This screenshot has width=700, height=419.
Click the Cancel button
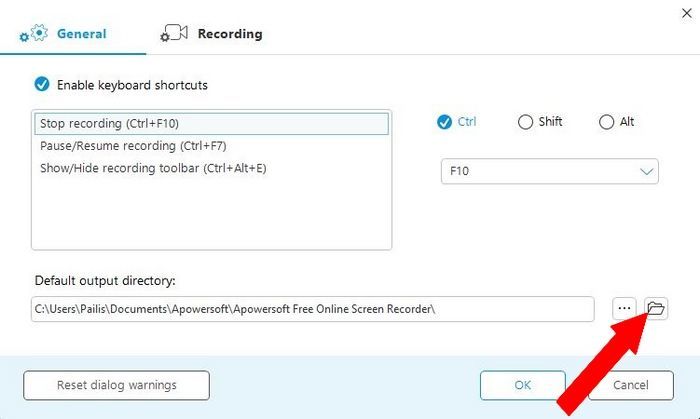point(630,384)
